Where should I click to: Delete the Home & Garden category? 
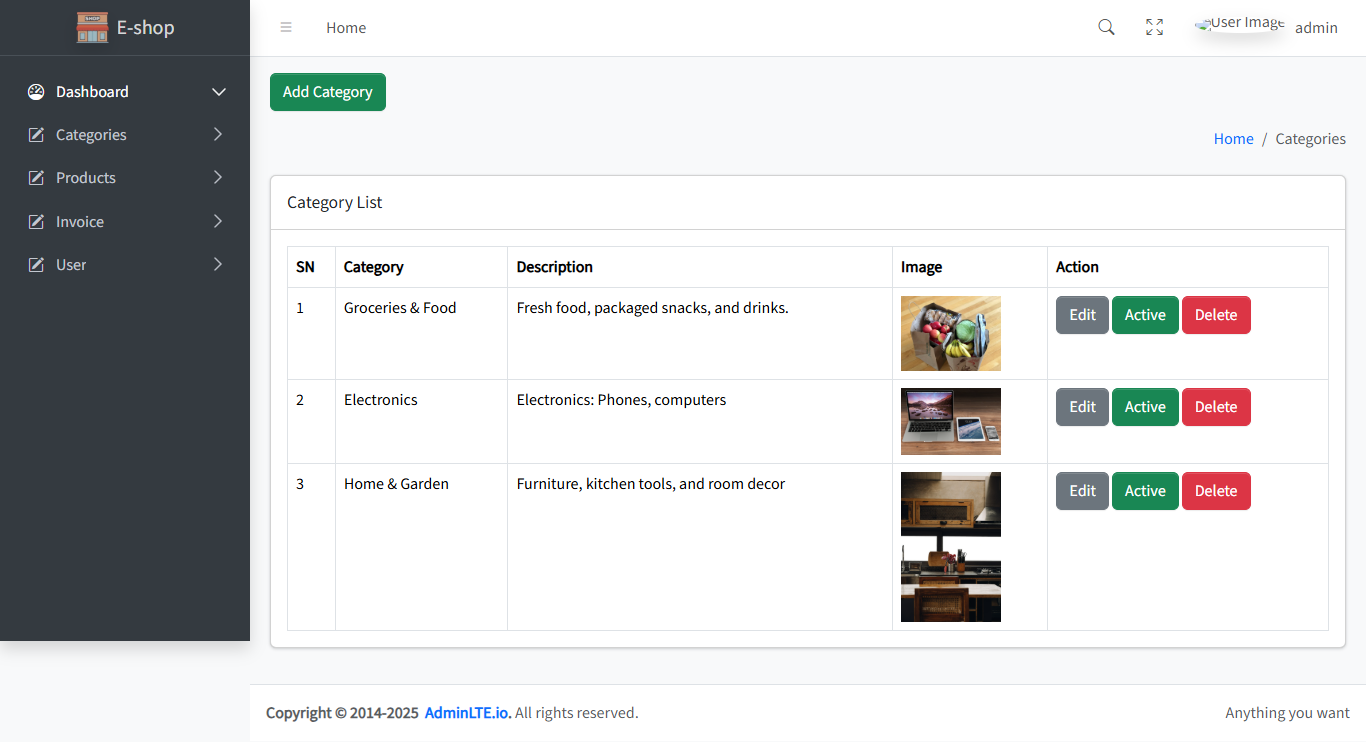coord(1216,491)
